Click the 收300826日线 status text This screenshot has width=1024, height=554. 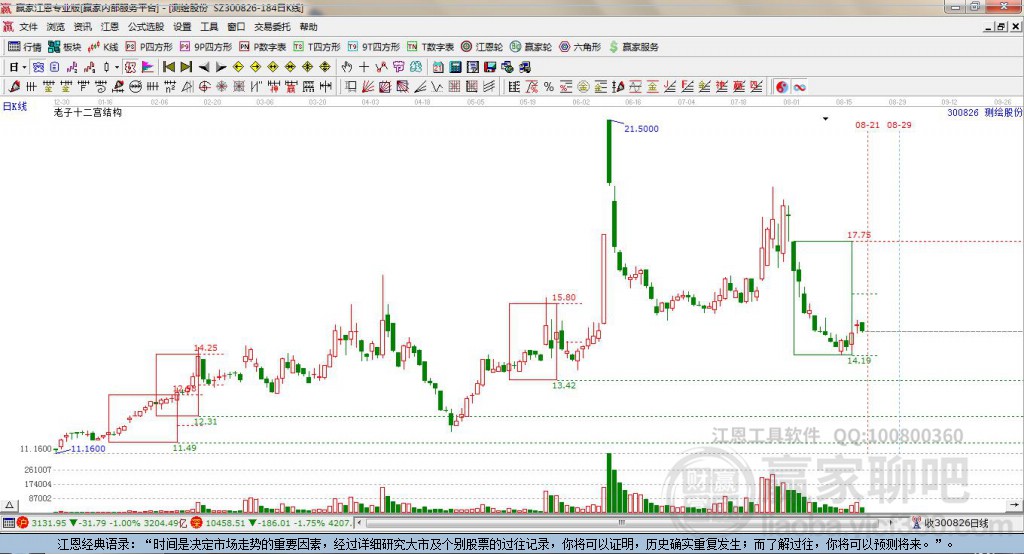pos(956,523)
